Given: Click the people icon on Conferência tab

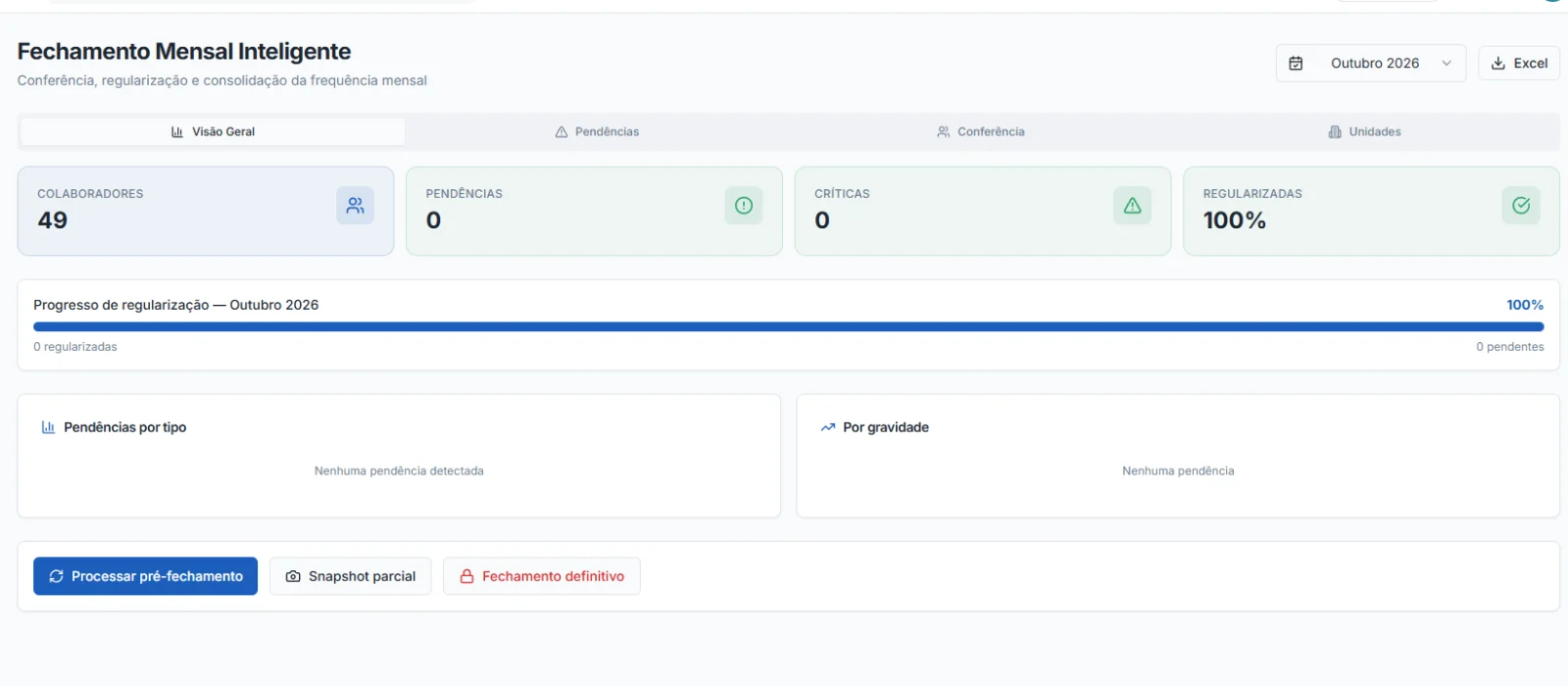Looking at the screenshot, I should pos(944,131).
